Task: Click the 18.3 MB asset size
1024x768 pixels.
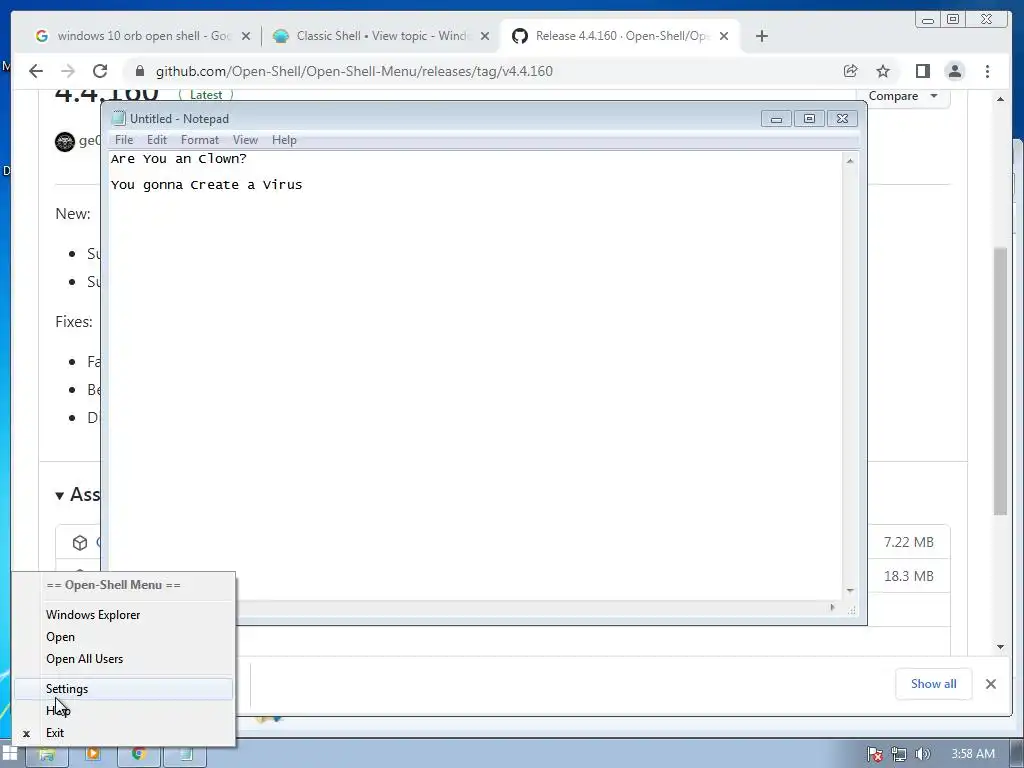Action: (908, 576)
